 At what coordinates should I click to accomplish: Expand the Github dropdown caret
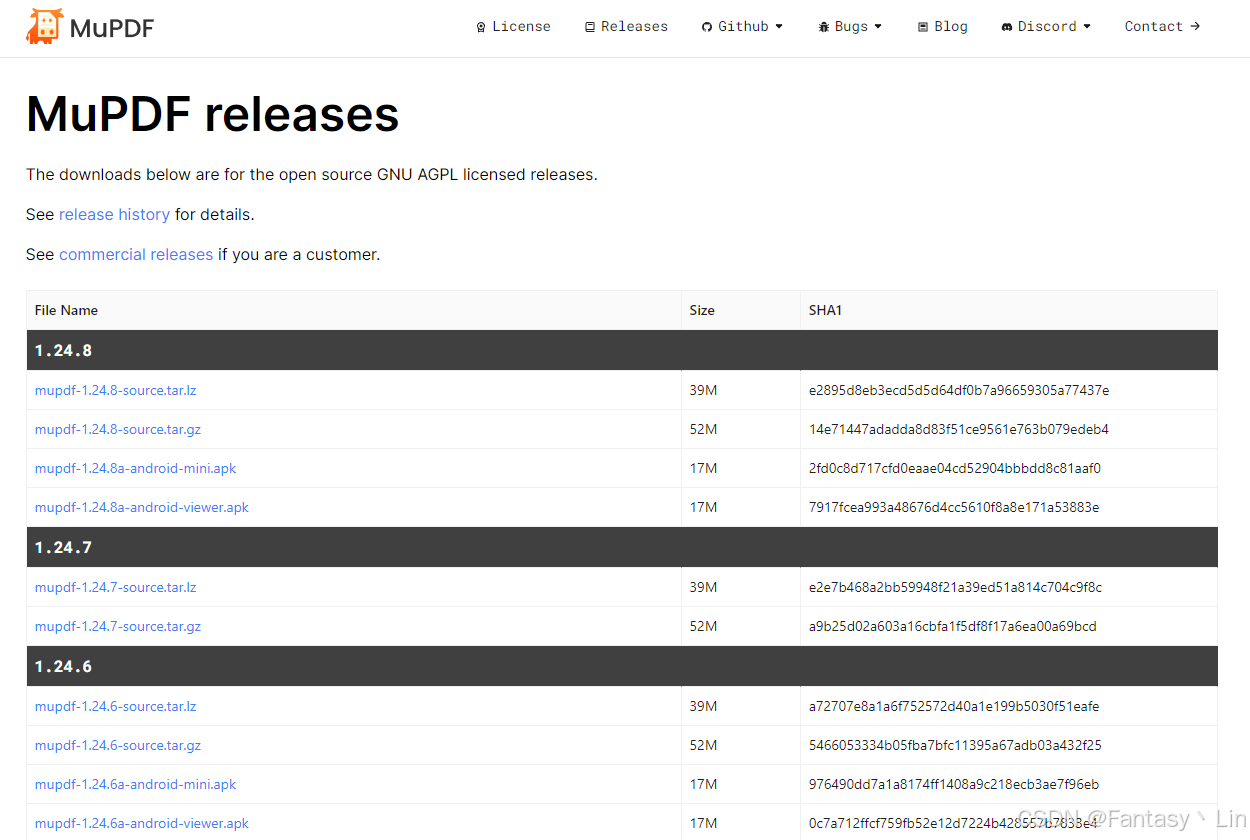779,27
